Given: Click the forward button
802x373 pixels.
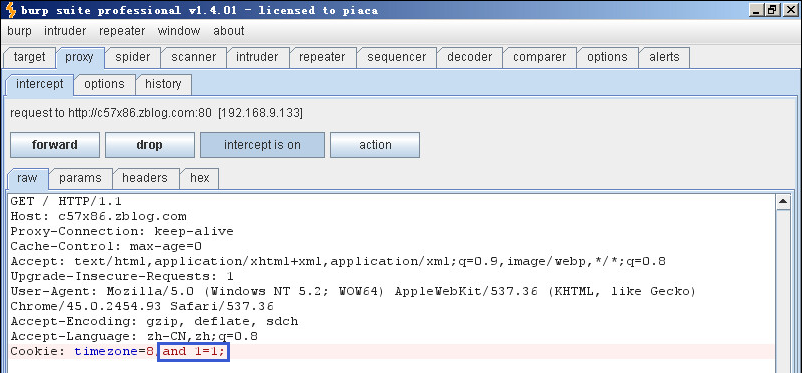Looking at the screenshot, I should (x=55, y=145).
